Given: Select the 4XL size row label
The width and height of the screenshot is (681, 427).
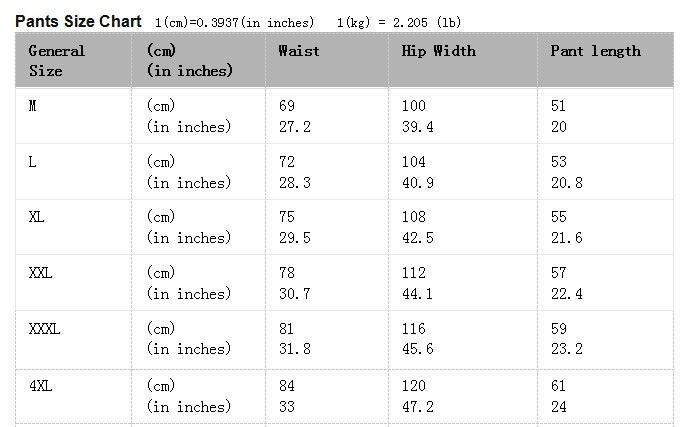Looking at the screenshot, I should (x=40, y=386).
